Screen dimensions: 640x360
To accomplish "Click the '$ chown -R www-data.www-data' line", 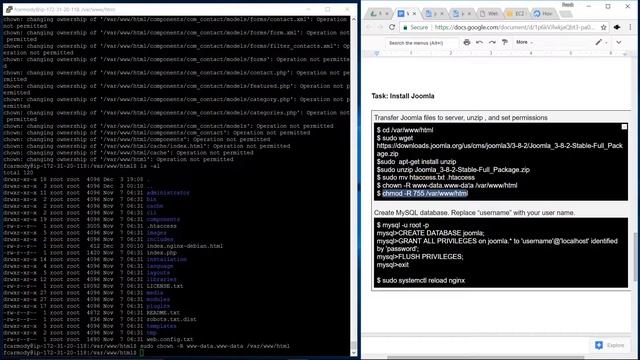I will [x=447, y=185].
